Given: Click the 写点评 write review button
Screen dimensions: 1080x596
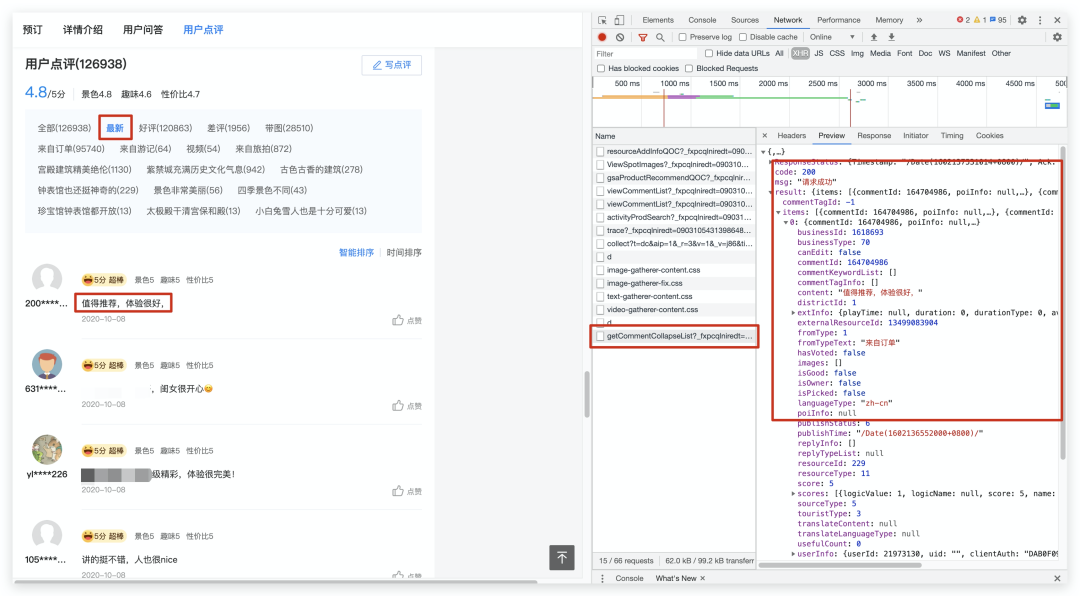Looking at the screenshot, I should [391, 65].
